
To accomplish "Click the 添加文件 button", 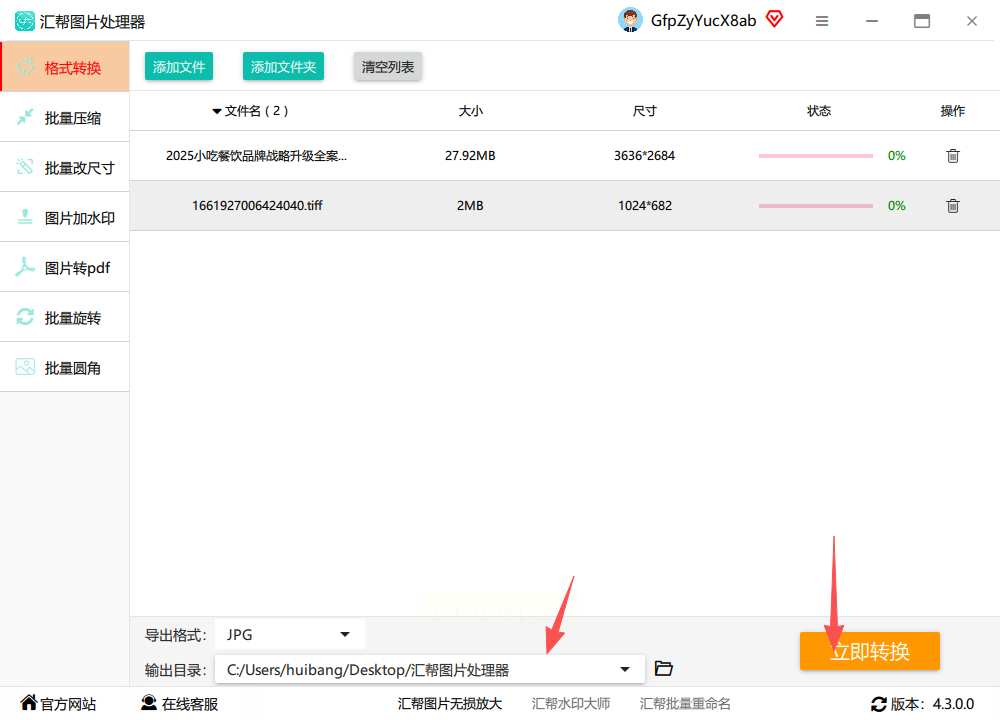I will coord(179,66).
